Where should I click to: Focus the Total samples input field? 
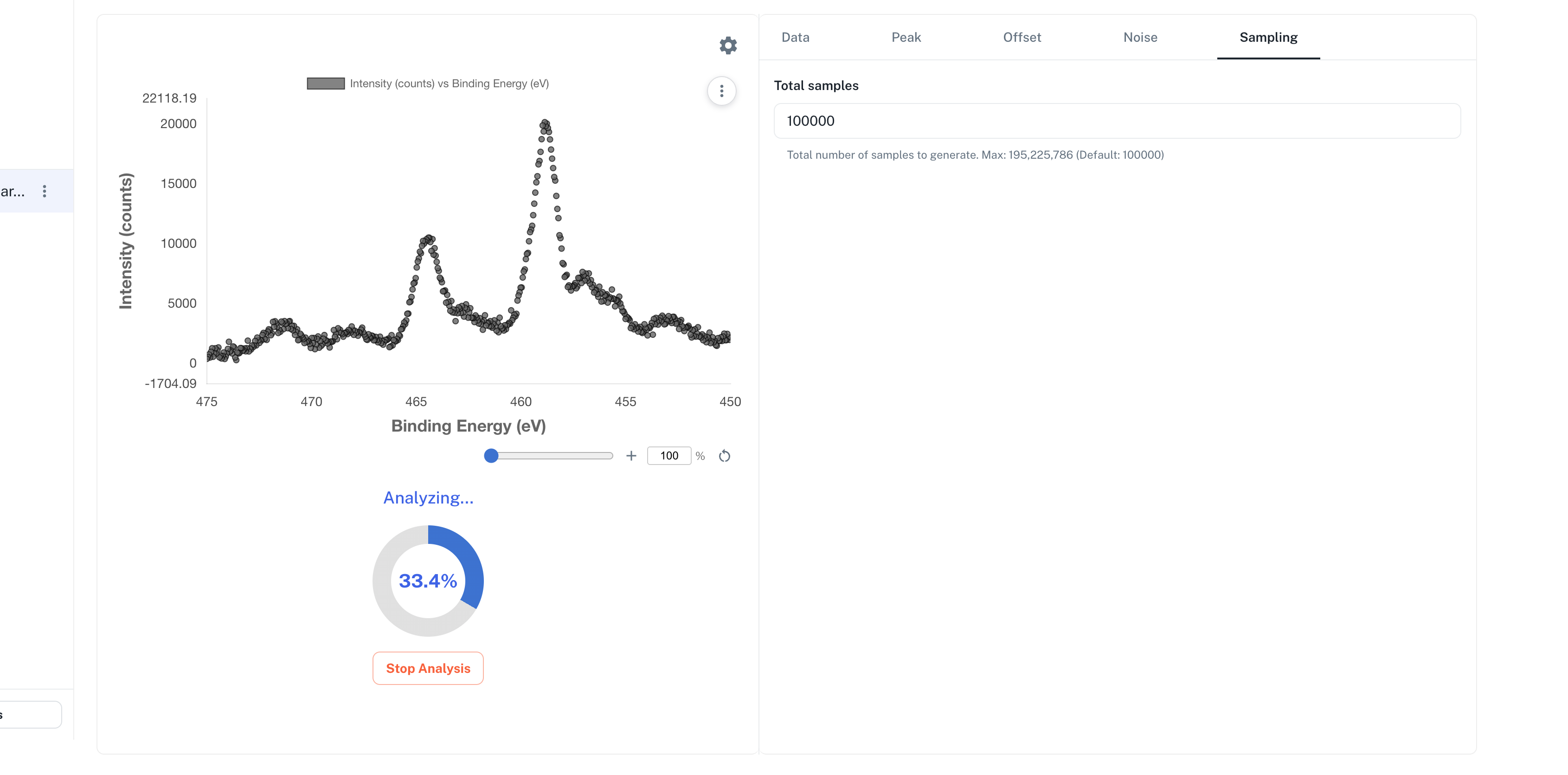[1117, 121]
